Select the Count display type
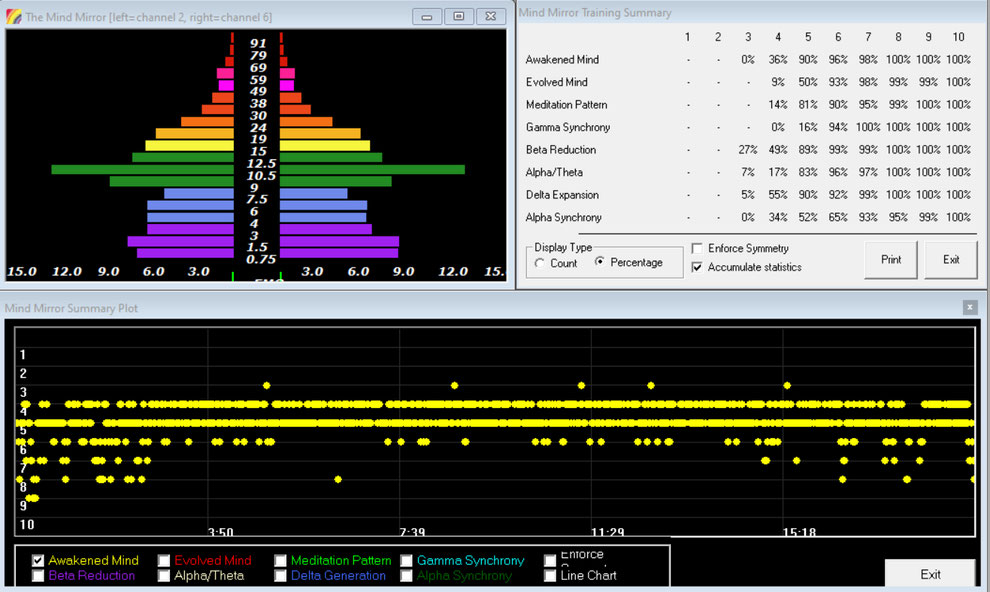 pos(540,263)
